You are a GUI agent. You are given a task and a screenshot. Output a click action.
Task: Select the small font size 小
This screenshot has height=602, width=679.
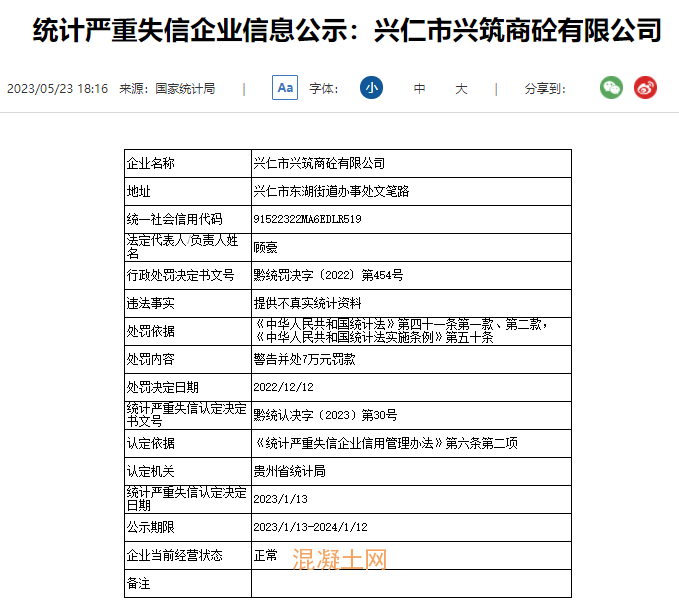click(371, 88)
